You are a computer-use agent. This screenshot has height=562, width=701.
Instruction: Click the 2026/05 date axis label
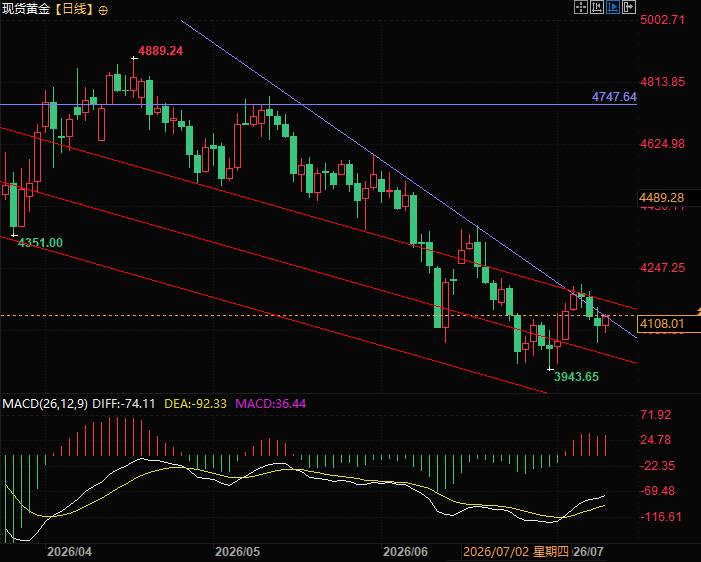237,552
